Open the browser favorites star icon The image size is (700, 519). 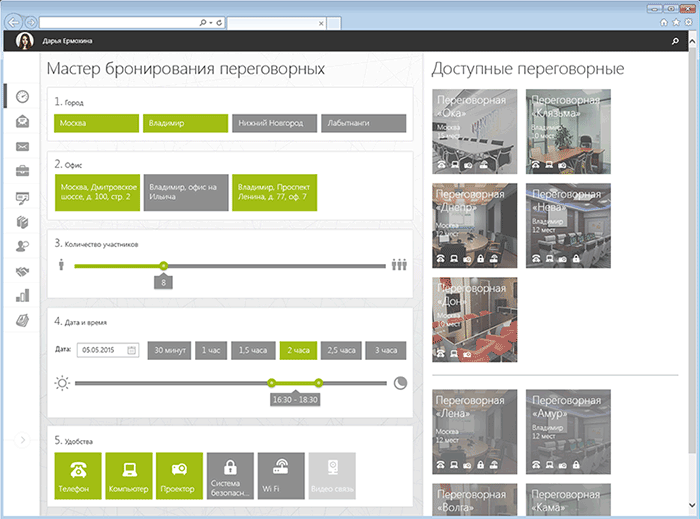(676, 22)
